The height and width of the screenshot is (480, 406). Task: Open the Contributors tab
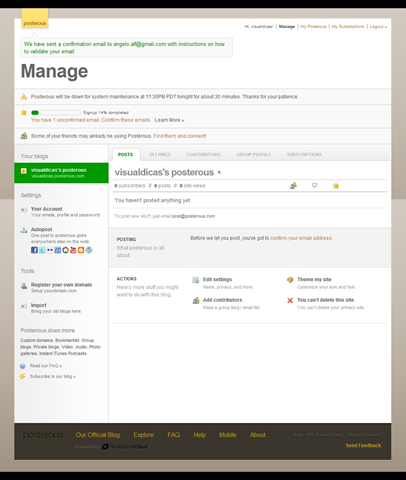tap(203, 155)
